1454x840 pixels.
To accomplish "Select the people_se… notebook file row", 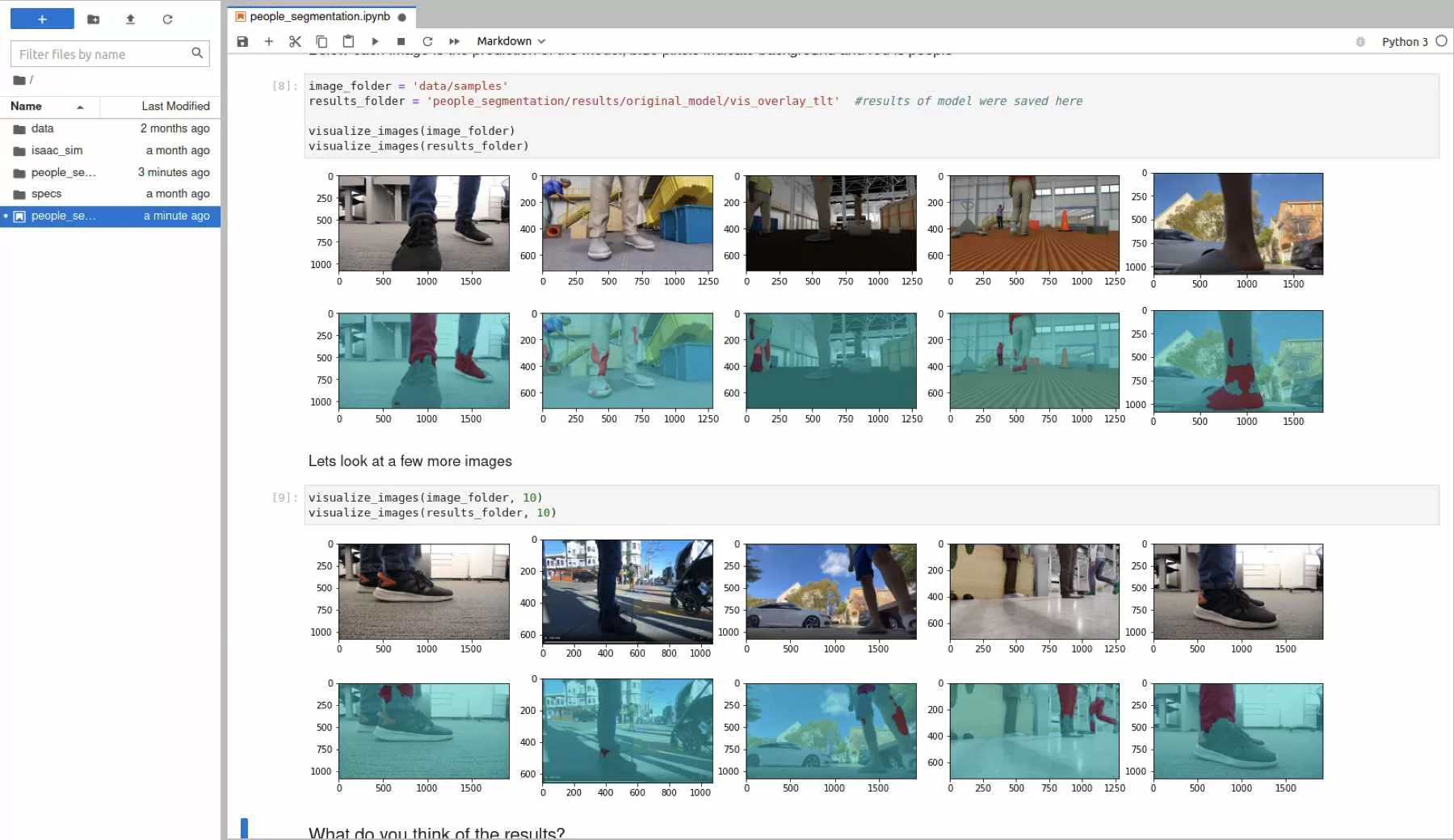I will click(x=110, y=216).
